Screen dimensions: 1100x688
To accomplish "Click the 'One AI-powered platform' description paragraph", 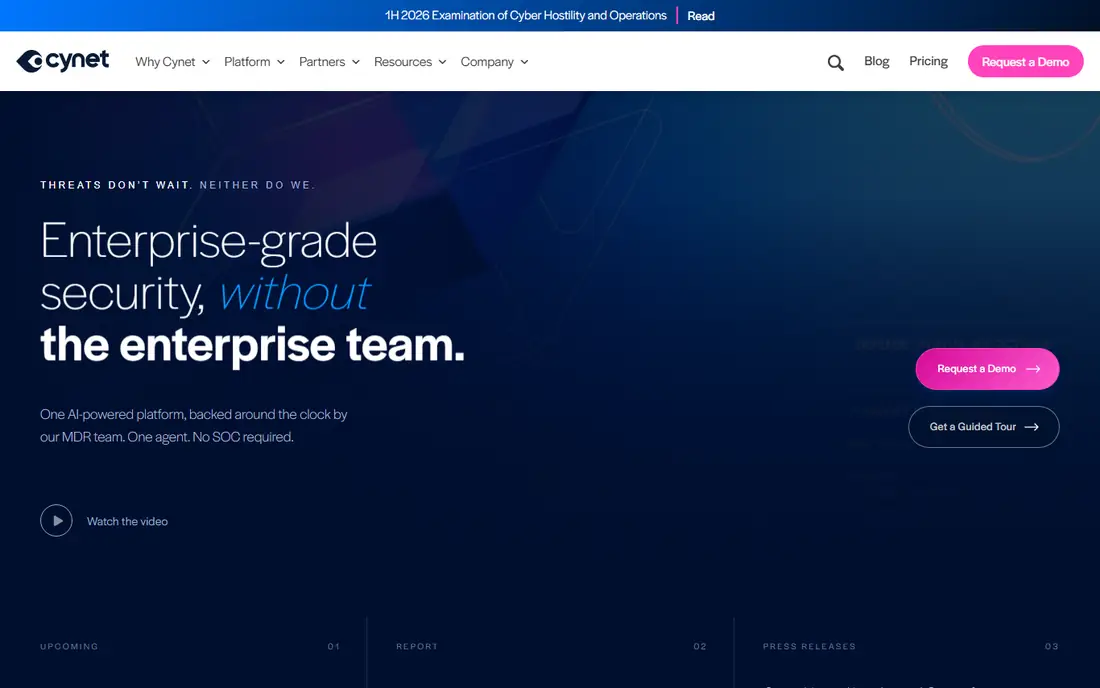I will click(194, 425).
